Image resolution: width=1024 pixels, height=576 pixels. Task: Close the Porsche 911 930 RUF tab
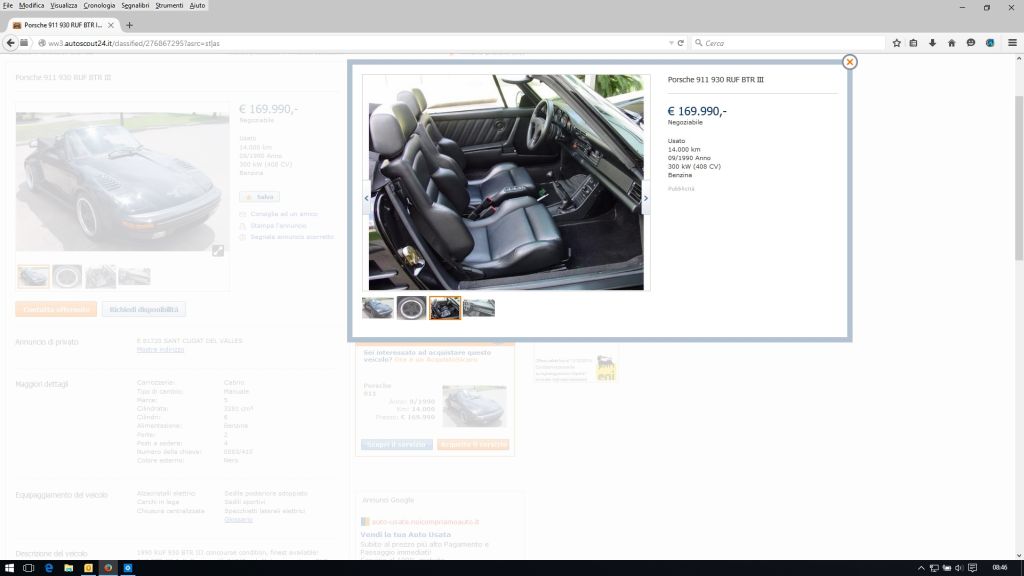coord(110,25)
